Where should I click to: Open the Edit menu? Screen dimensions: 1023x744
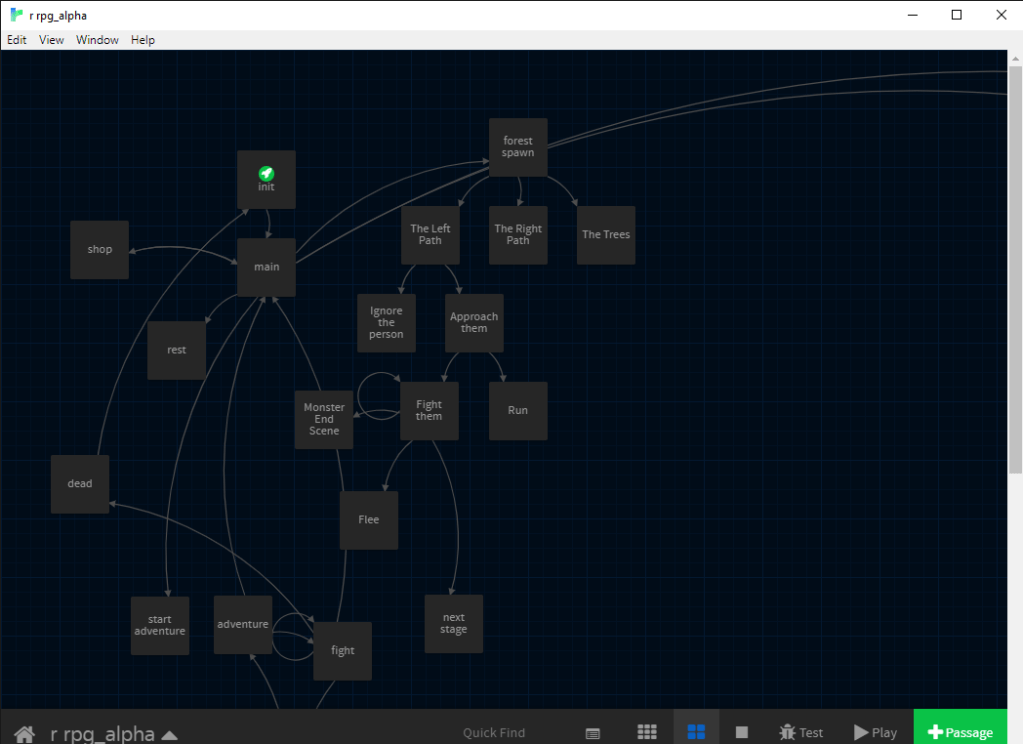(17, 40)
